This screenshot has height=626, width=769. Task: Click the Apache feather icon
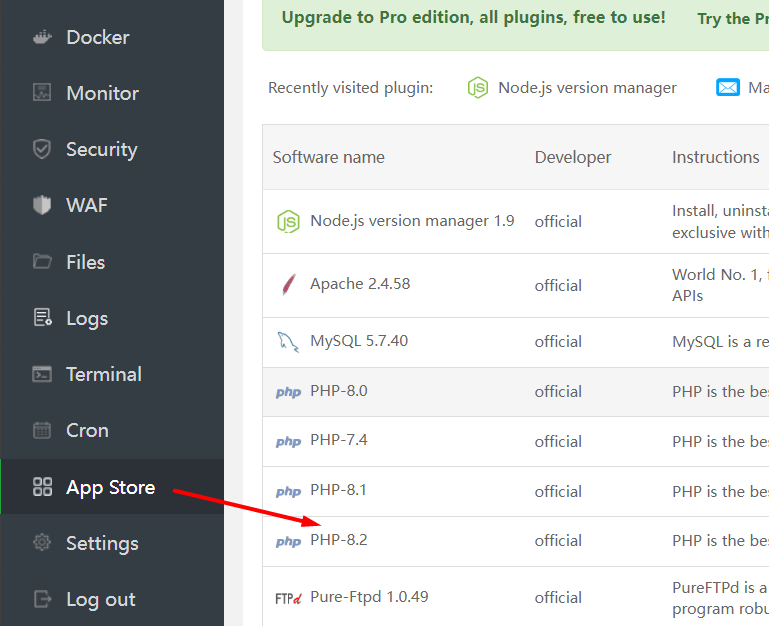tap(289, 285)
